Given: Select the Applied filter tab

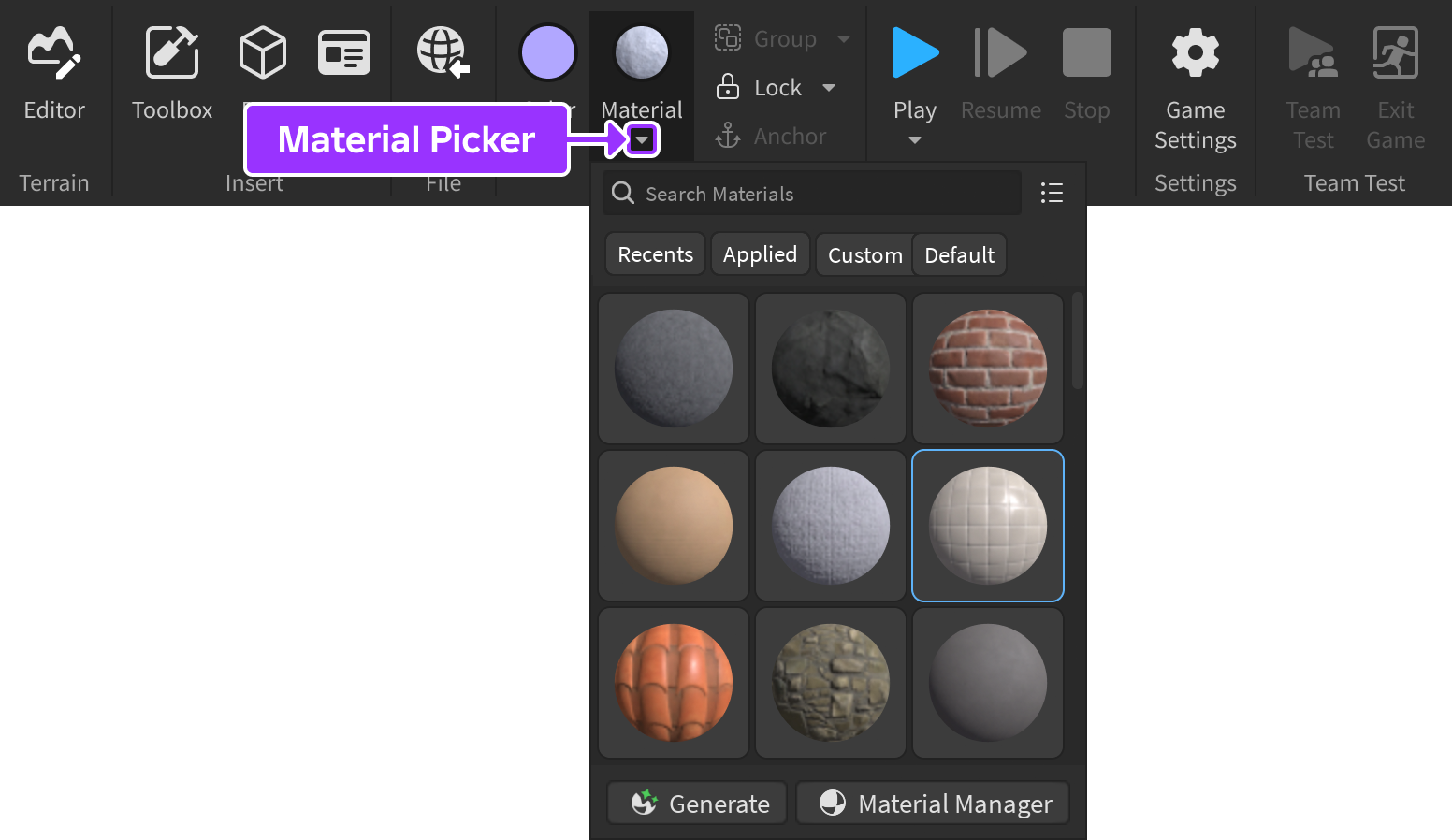Looking at the screenshot, I should pyautogui.click(x=760, y=254).
